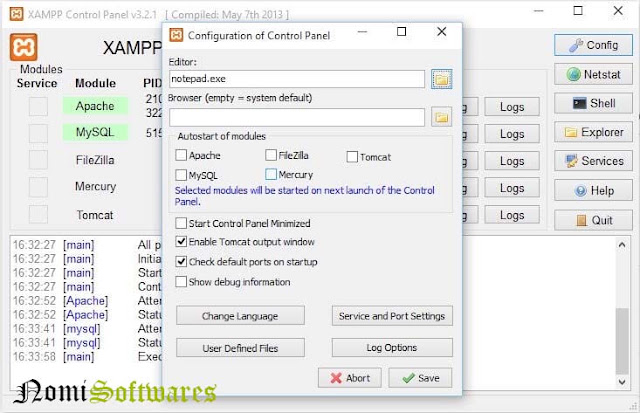Open Logs for MySQL row
The image size is (640, 413).
pos(512,134)
